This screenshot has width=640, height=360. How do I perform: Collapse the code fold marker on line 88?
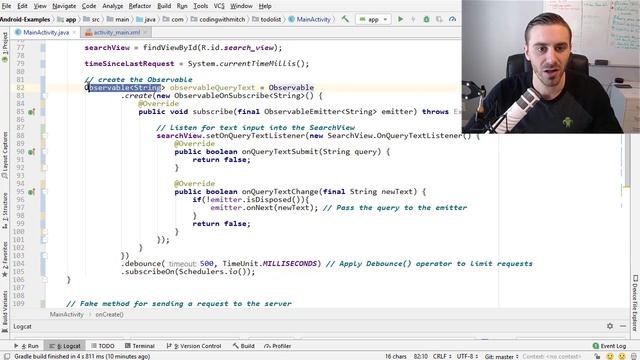point(44,136)
